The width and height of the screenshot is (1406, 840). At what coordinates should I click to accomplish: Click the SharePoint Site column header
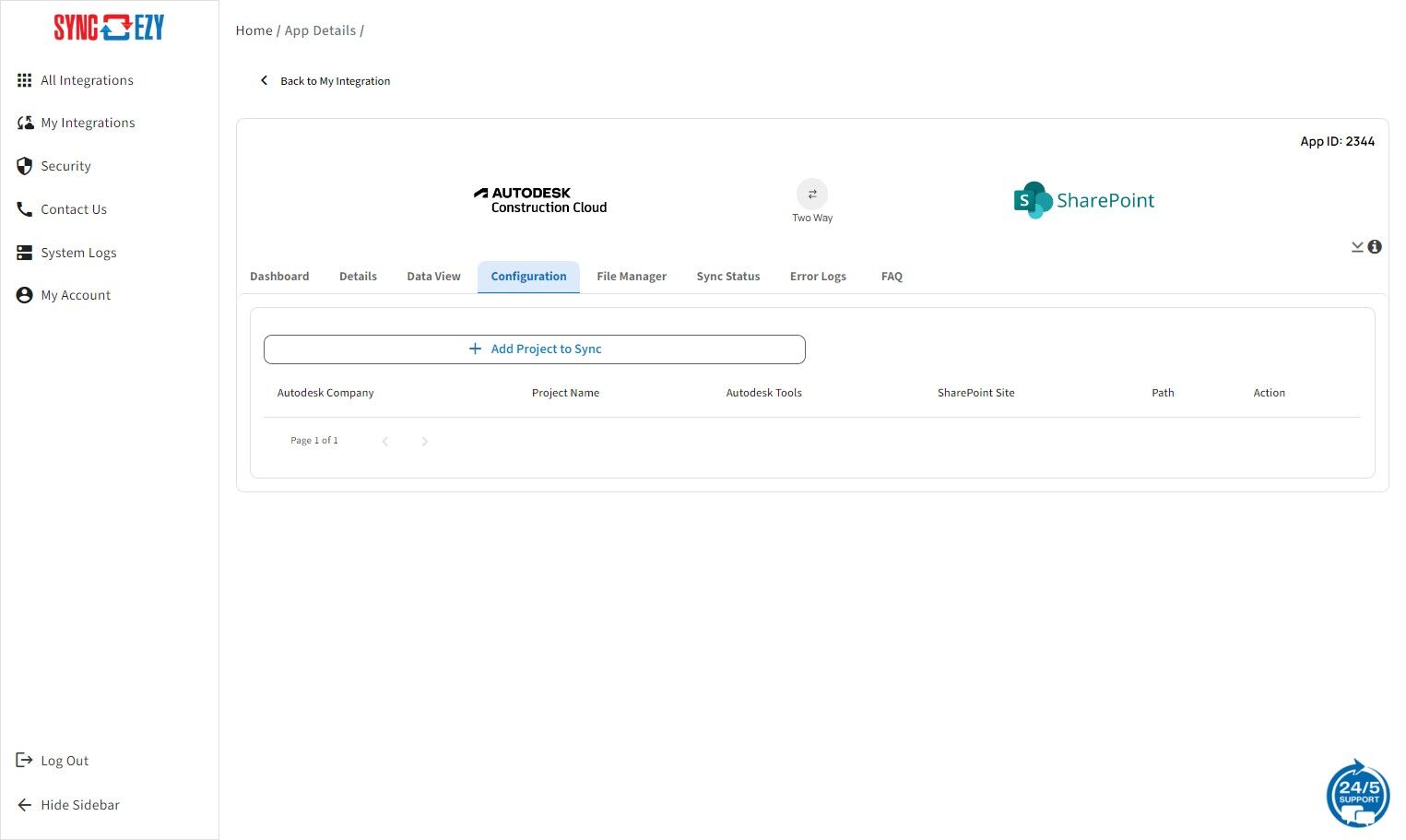(x=975, y=393)
